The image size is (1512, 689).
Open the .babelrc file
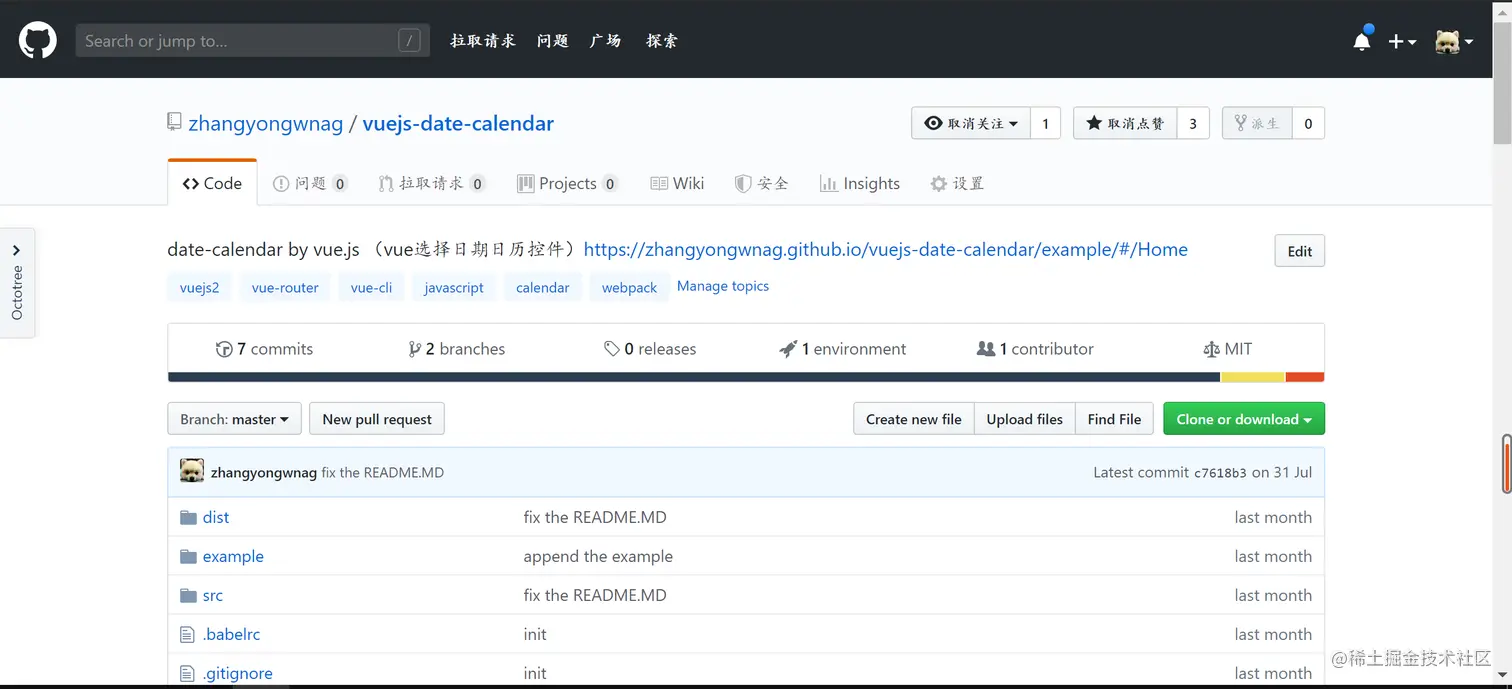[x=231, y=634]
